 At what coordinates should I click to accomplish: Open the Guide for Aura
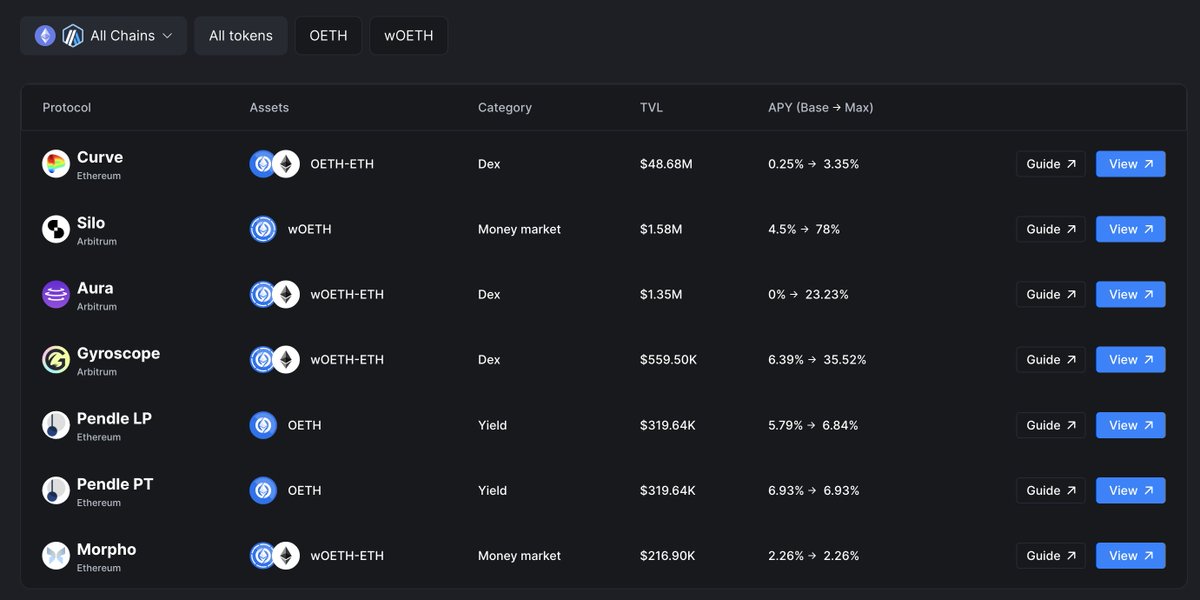1050,294
